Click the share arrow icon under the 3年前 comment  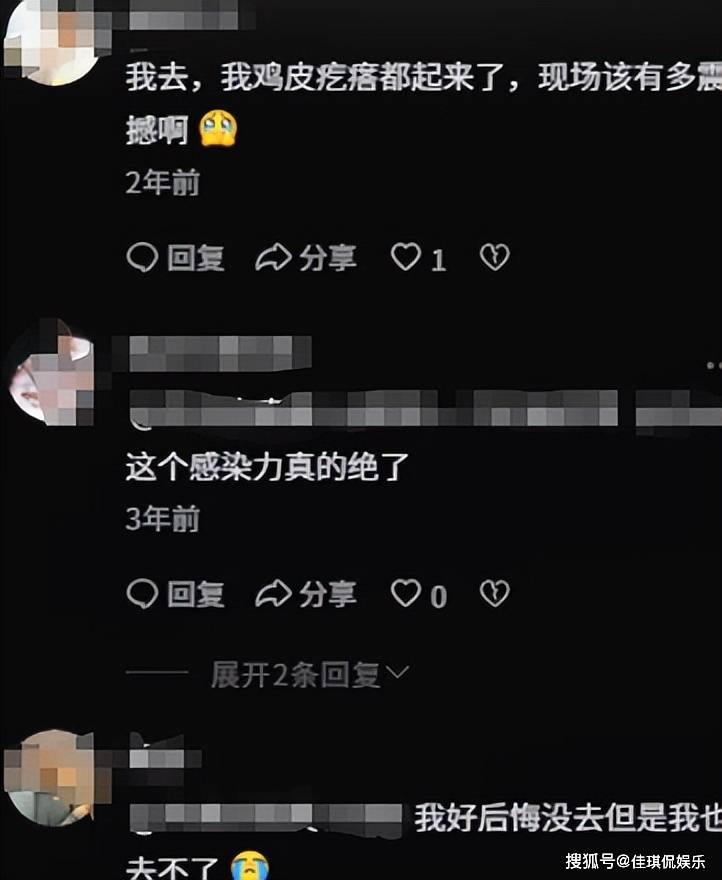273,594
